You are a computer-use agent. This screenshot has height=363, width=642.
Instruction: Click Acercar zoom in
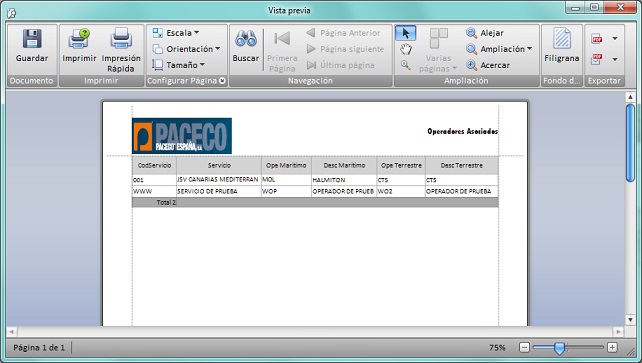click(488, 65)
